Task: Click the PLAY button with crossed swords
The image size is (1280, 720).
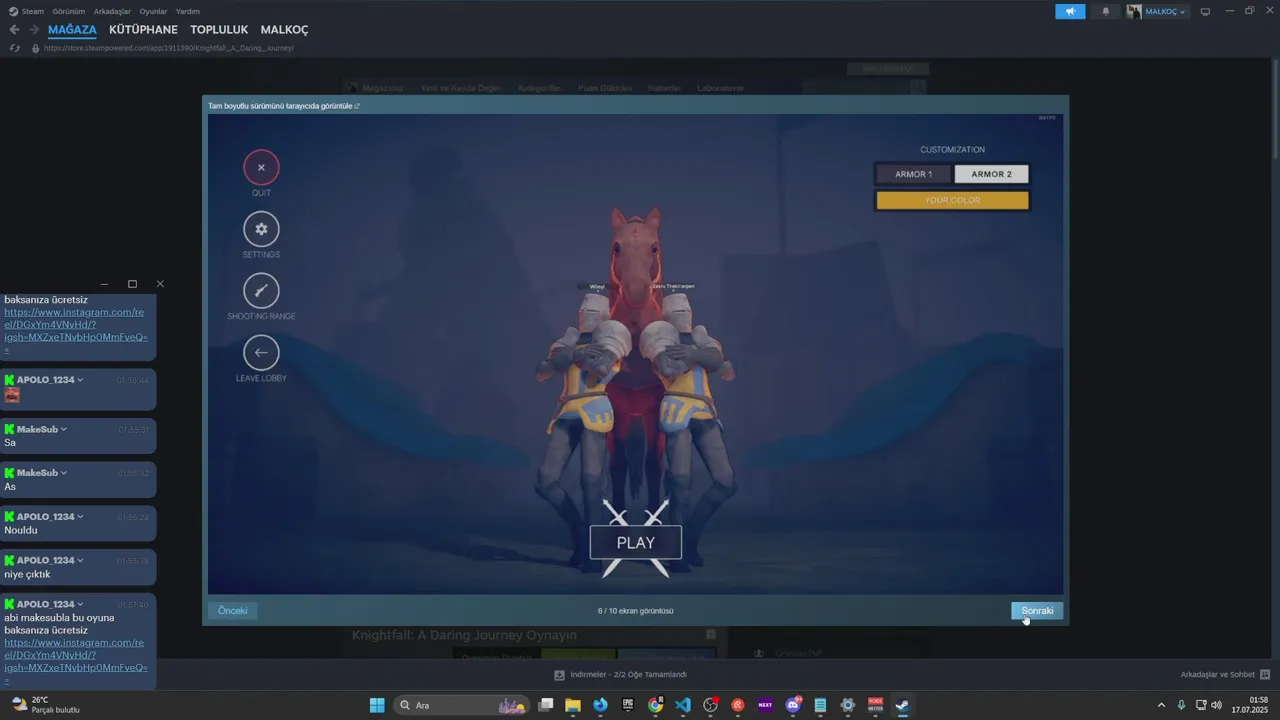Action: (x=636, y=543)
